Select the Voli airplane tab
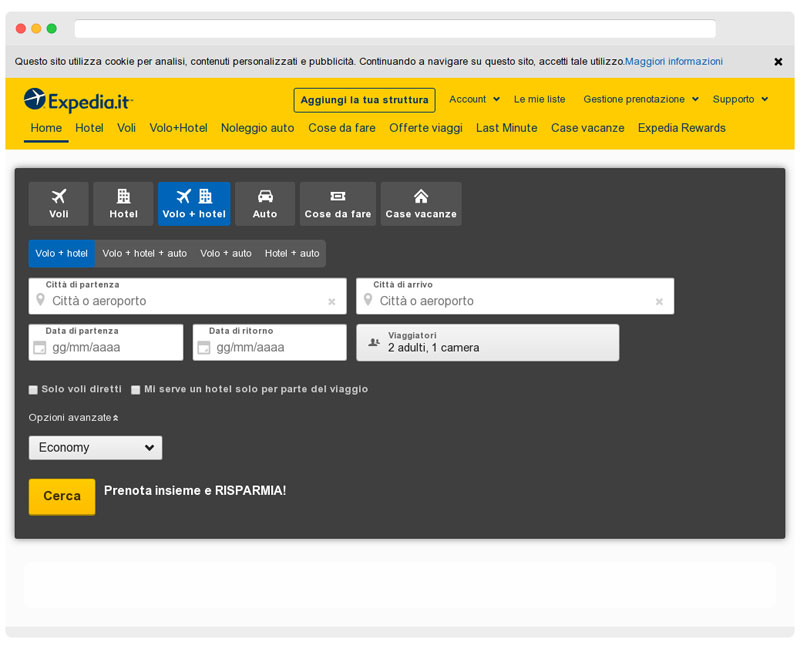This screenshot has height=649, width=800. [x=59, y=204]
